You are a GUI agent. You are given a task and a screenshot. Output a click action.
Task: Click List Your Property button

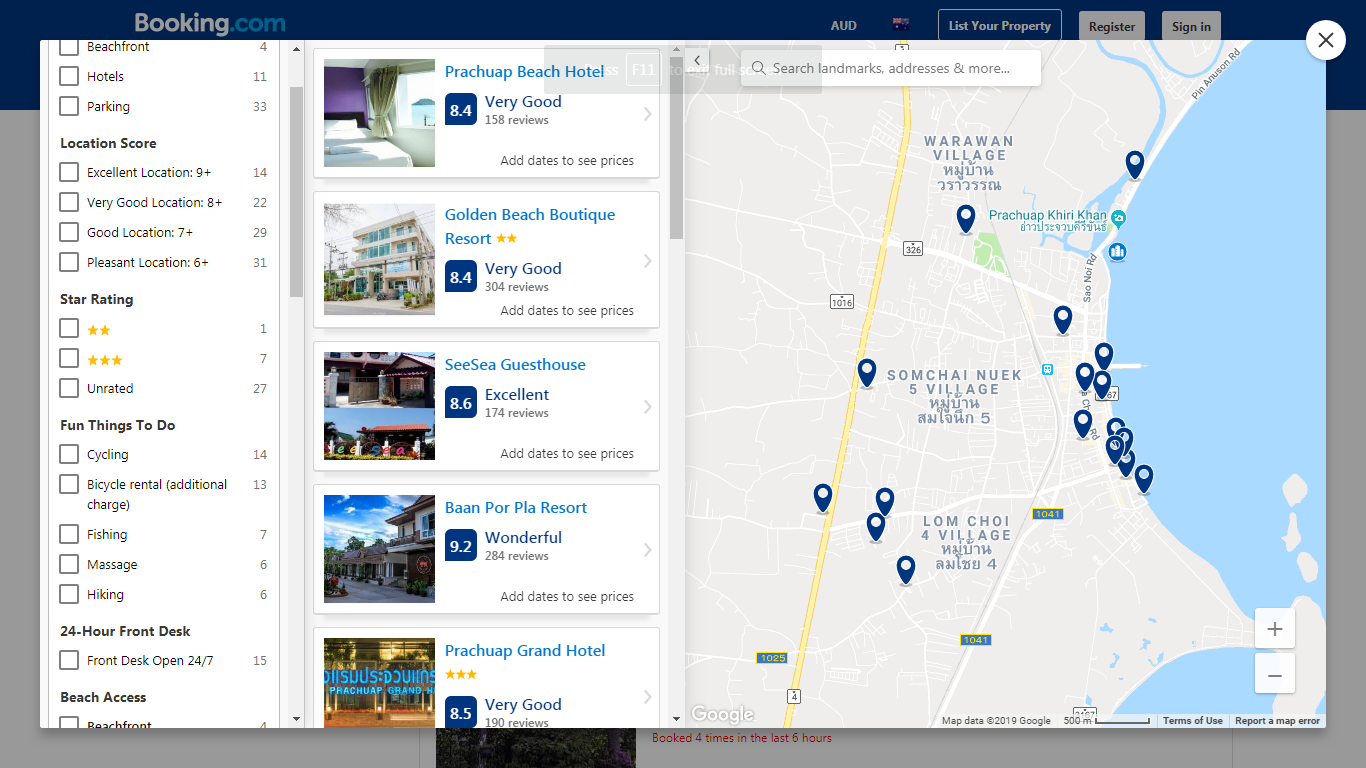coord(1000,26)
